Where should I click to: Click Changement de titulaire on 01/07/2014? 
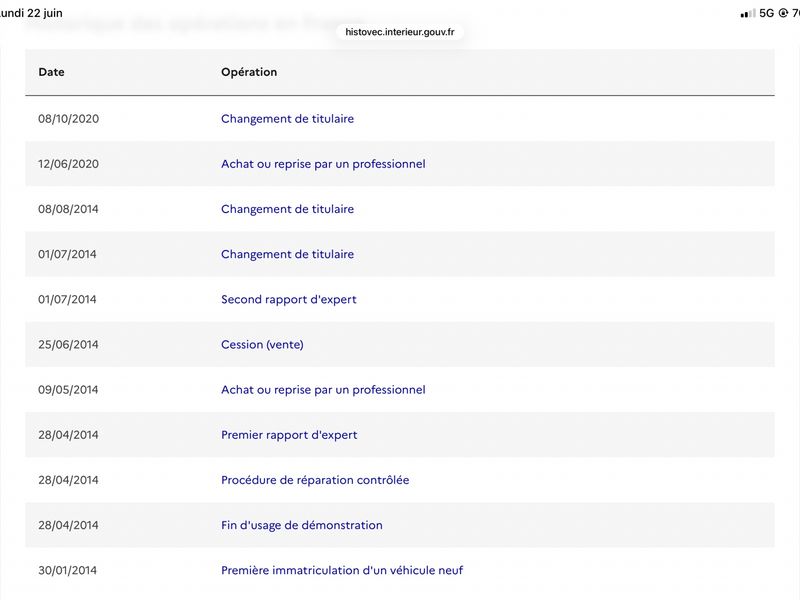[287, 254]
